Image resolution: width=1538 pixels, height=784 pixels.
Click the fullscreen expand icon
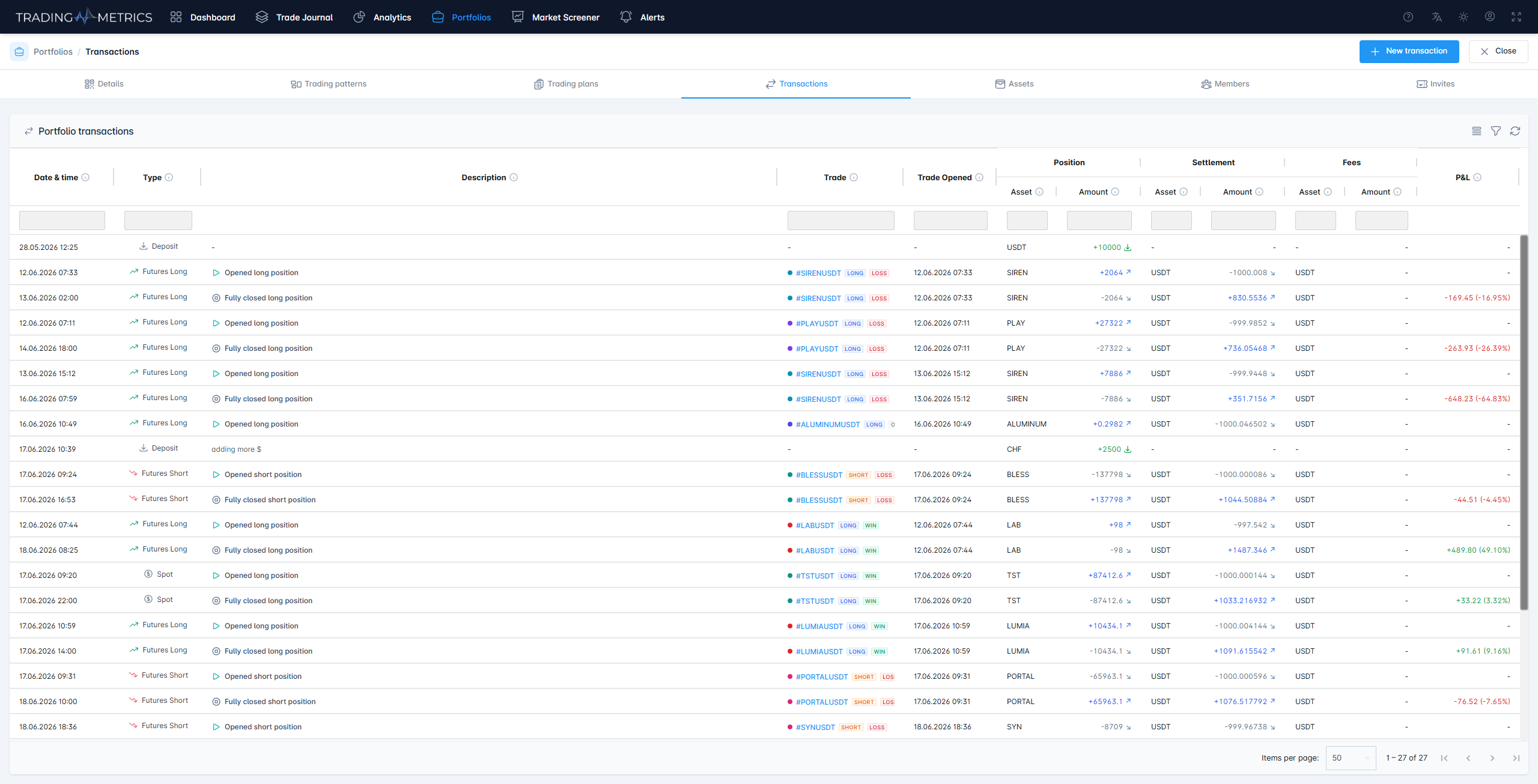[x=1516, y=17]
